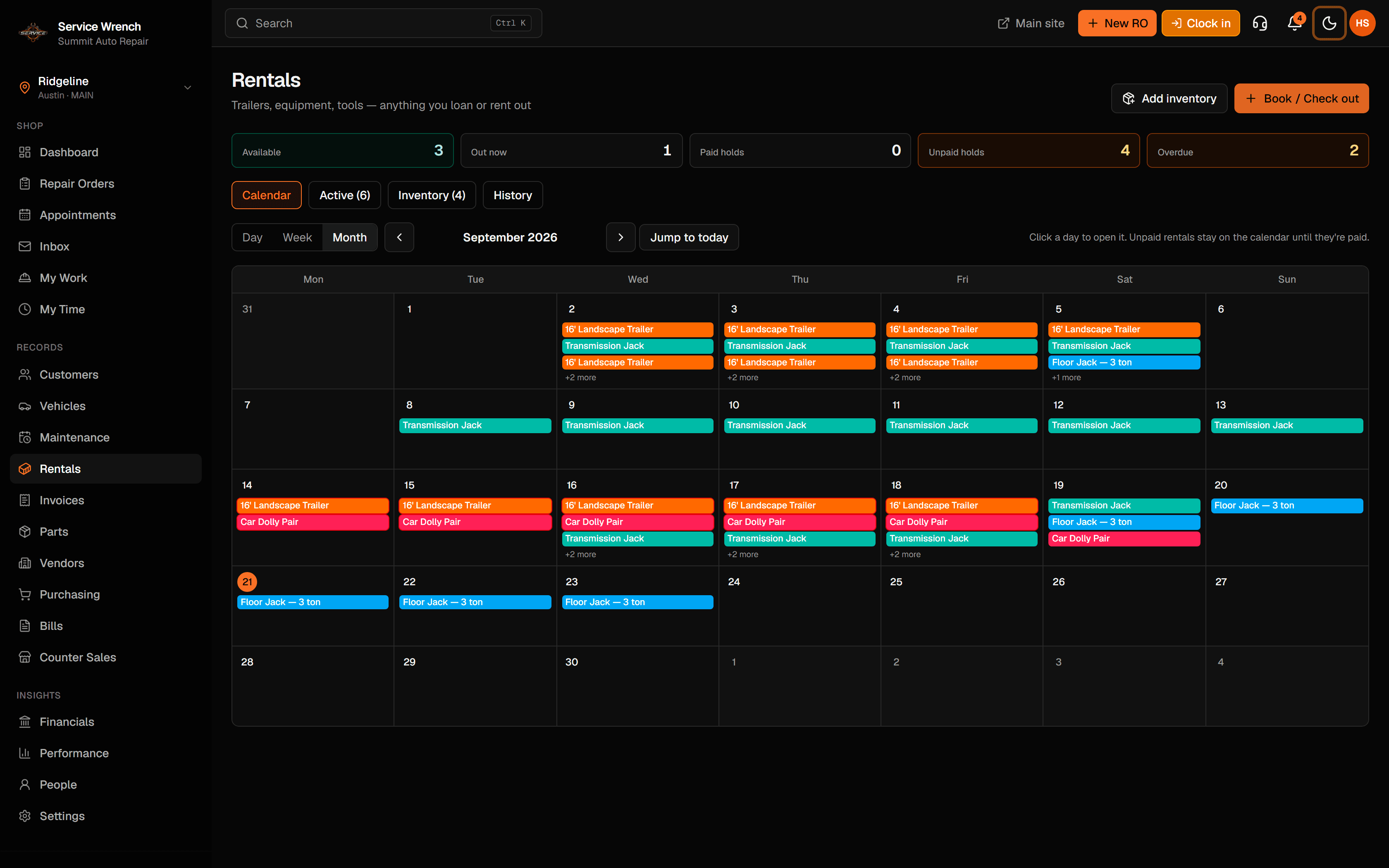Select Month view

tap(350, 237)
